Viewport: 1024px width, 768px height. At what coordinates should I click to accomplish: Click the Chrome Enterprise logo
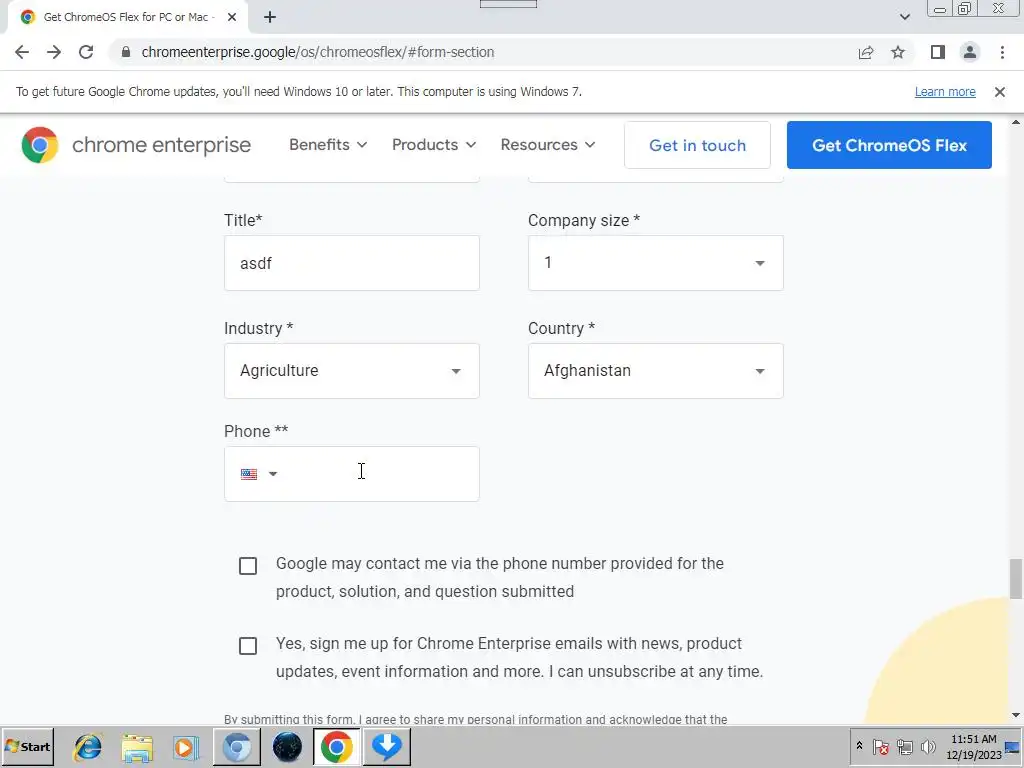tap(136, 145)
